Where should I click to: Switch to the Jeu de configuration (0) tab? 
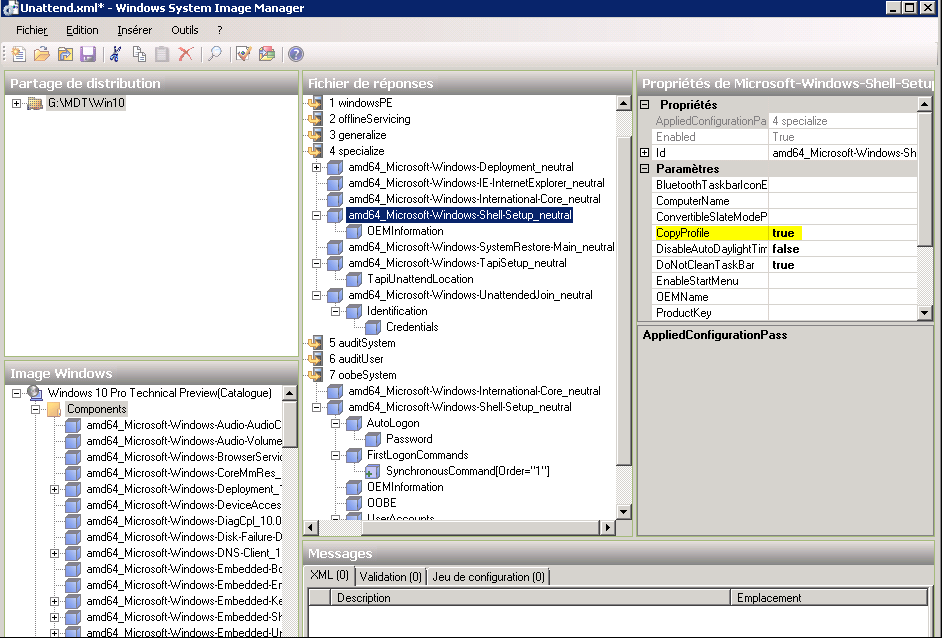point(488,577)
